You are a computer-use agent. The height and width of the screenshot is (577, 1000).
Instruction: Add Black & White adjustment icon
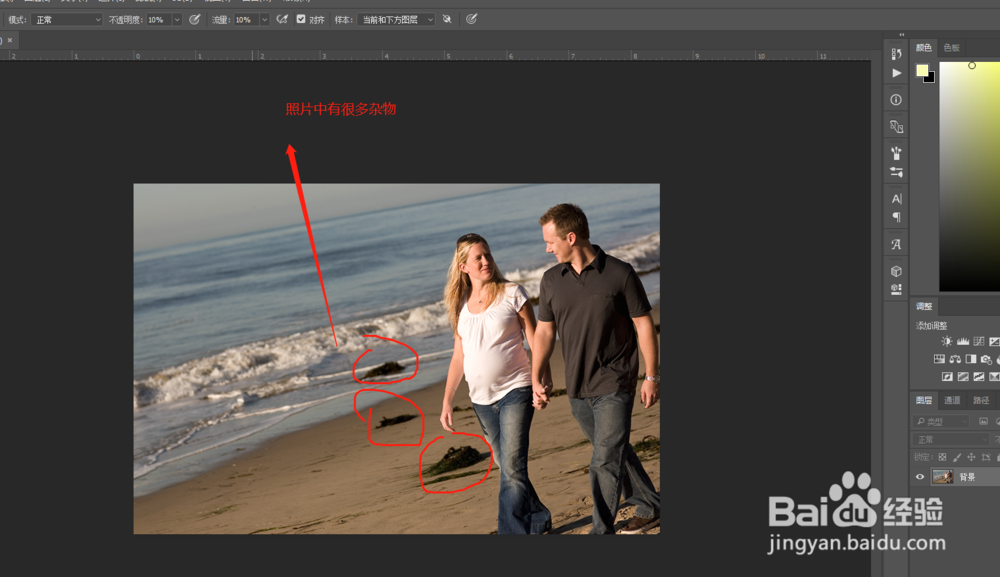pos(971,359)
